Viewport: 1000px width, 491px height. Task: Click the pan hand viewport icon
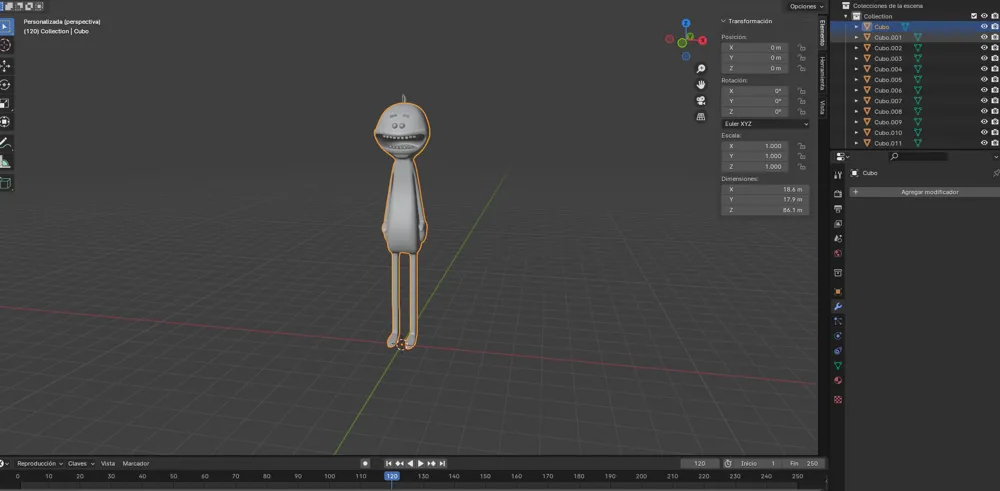pyautogui.click(x=701, y=85)
